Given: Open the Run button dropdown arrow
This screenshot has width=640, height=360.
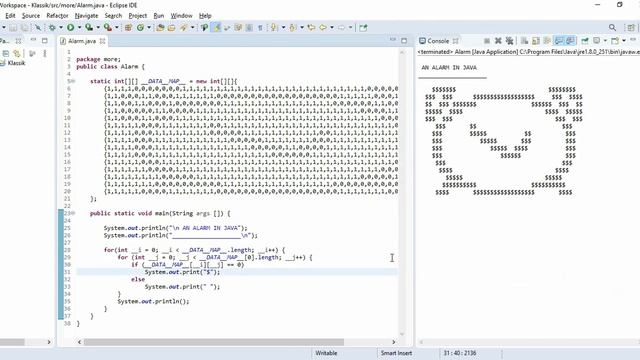Looking at the screenshot, I should [x=79, y=27].
